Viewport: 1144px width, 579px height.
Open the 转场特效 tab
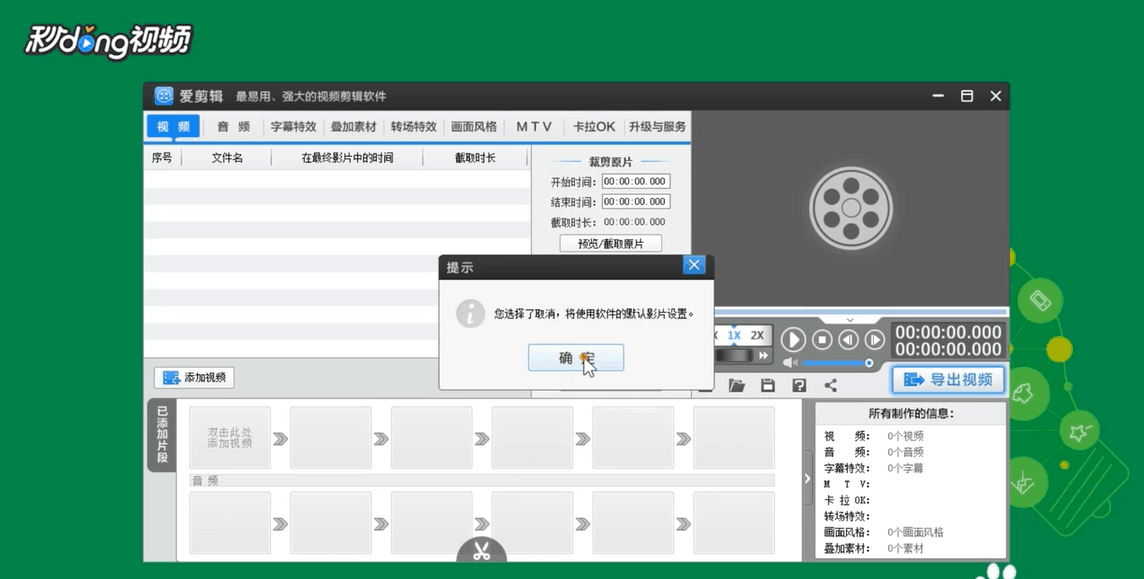pyautogui.click(x=413, y=126)
